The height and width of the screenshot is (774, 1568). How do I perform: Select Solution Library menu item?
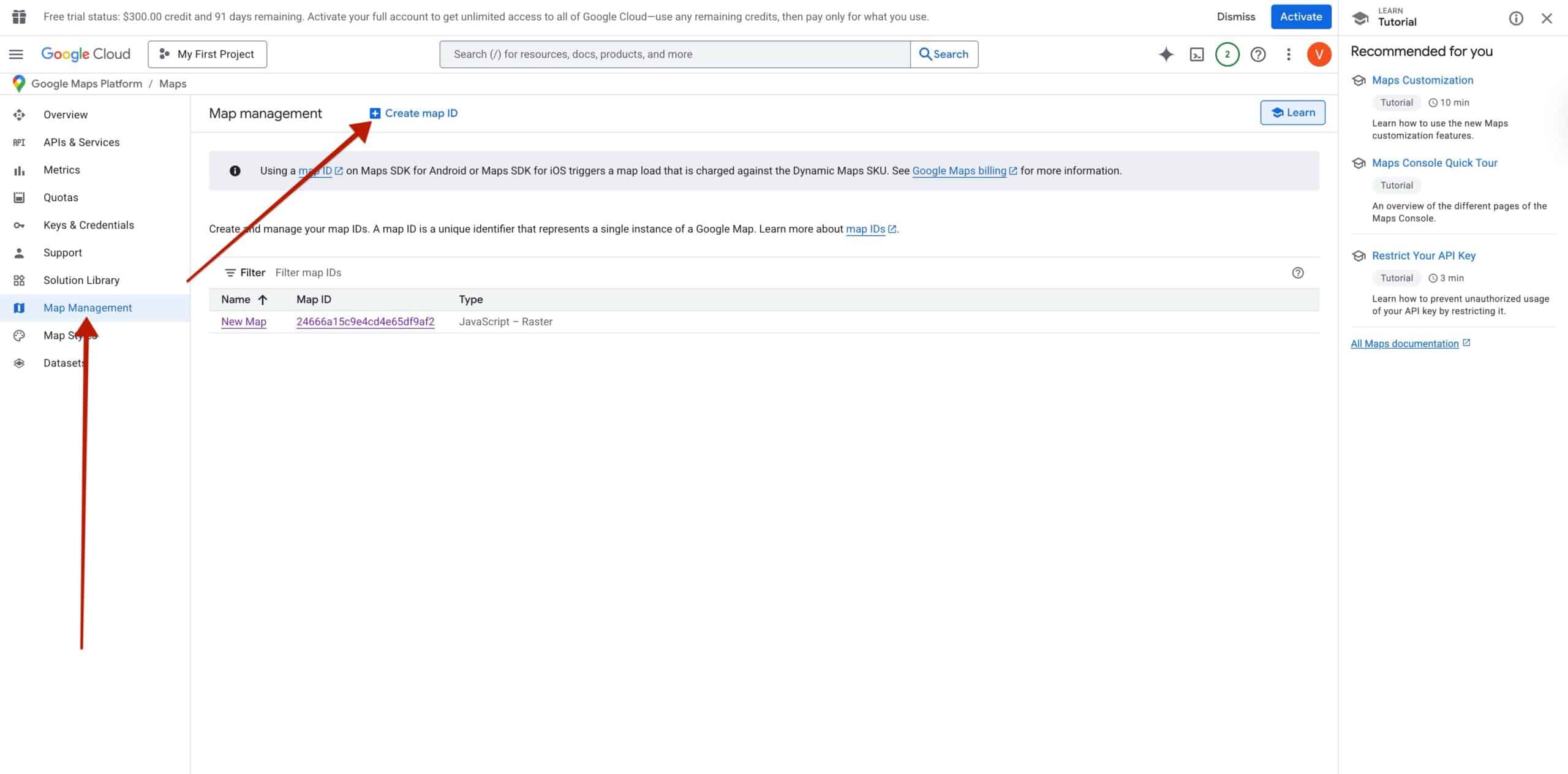click(81, 280)
